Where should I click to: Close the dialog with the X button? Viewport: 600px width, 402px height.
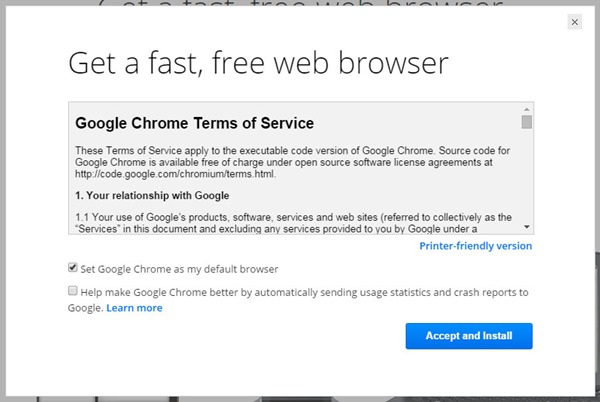pos(574,22)
